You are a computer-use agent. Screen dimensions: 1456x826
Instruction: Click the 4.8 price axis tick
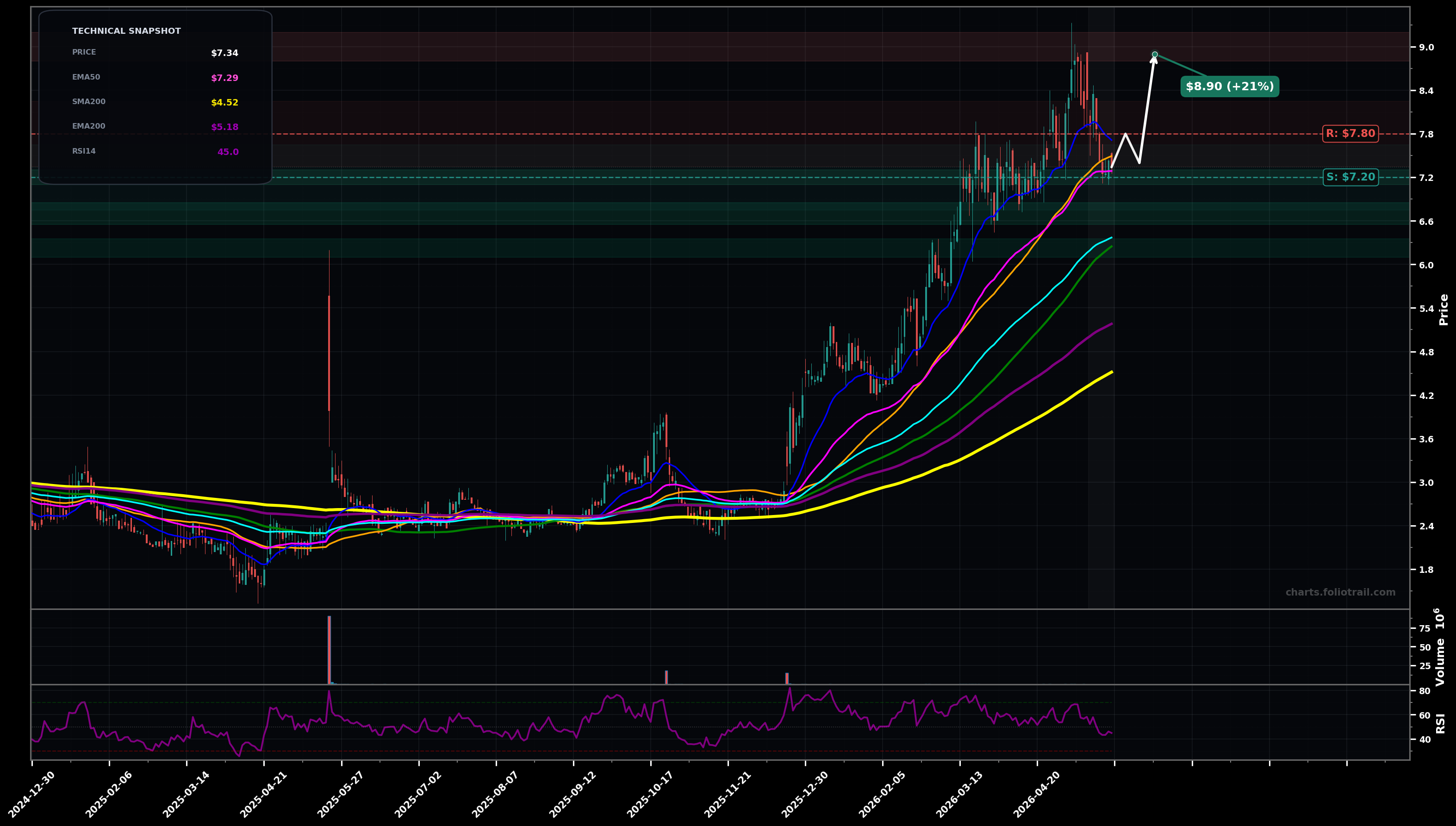click(1426, 352)
